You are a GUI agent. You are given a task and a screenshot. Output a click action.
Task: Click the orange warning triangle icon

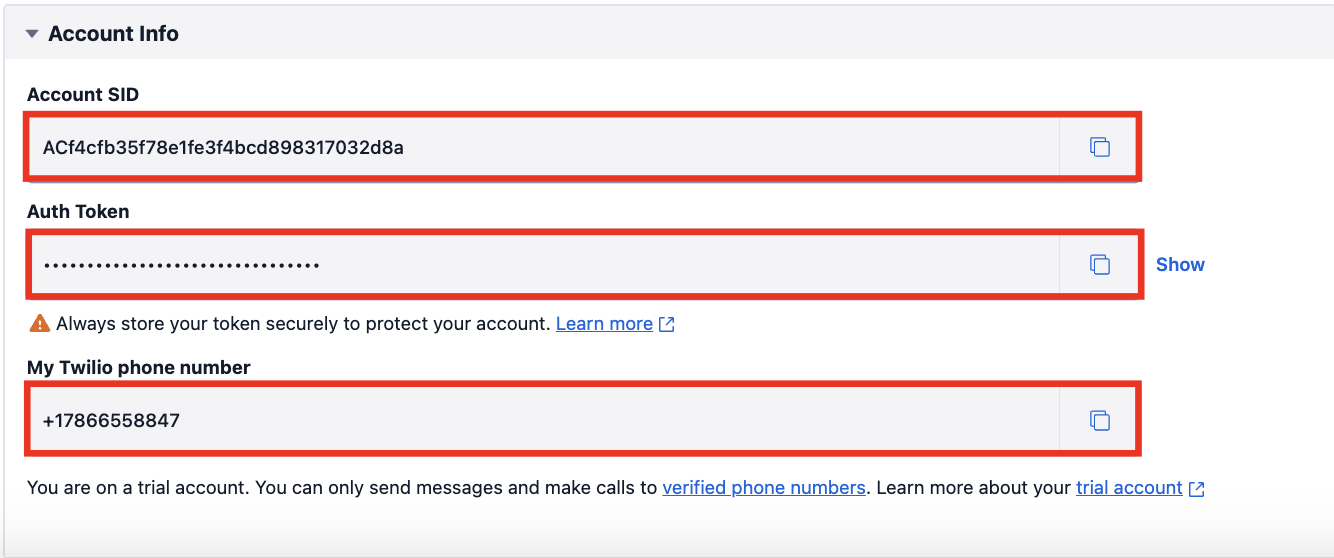tap(39, 324)
